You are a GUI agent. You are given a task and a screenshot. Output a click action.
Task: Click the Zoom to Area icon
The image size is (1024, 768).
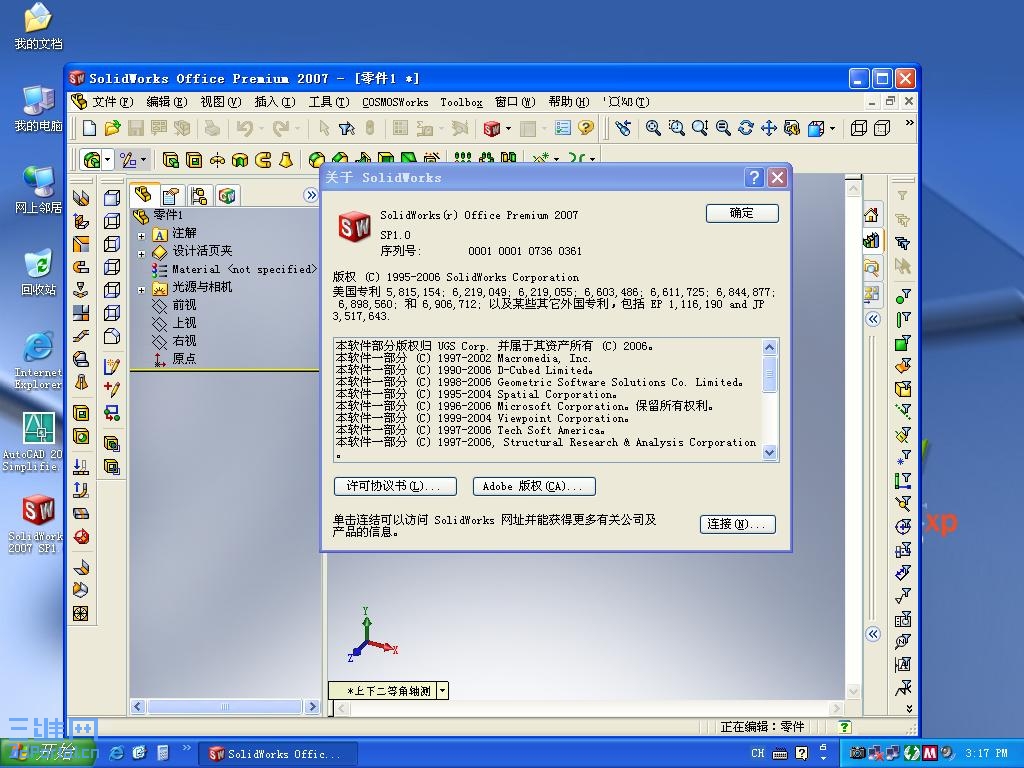(x=677, y=128)
